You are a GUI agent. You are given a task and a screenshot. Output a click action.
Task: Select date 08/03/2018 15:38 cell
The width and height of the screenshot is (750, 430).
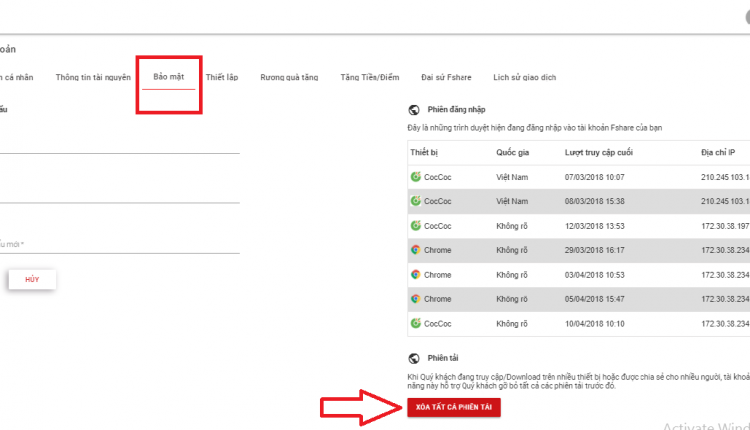(x=595, y=201)
